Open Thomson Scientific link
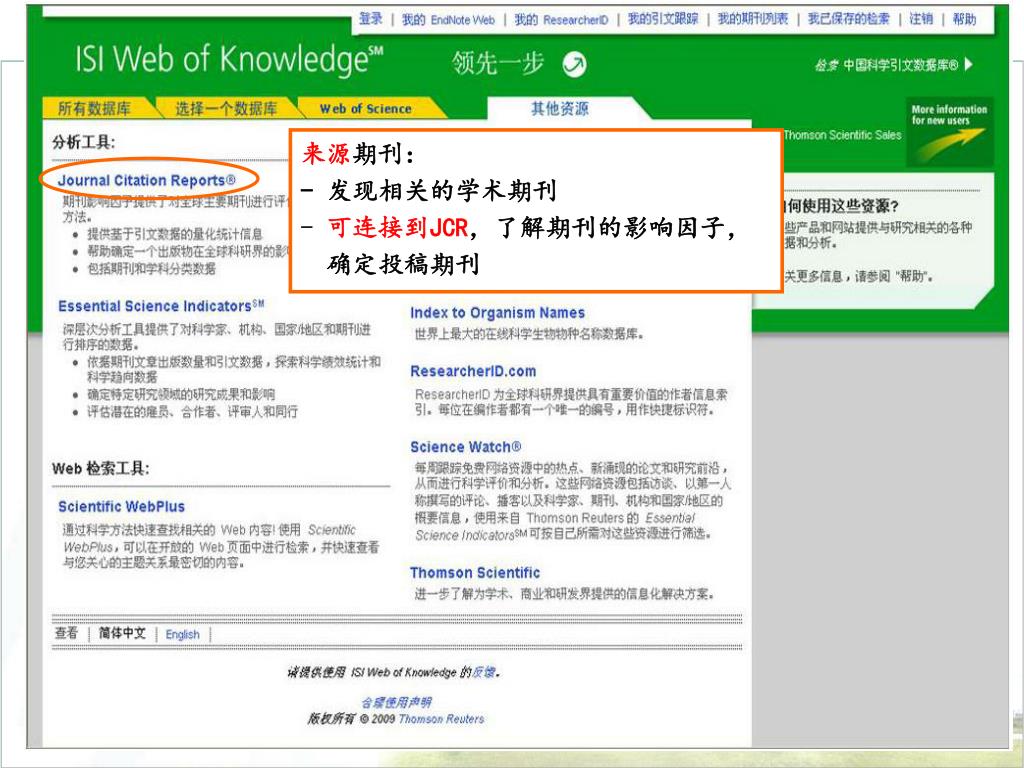Viewport: 1024px width, 768px height. (x=475, y=573)
